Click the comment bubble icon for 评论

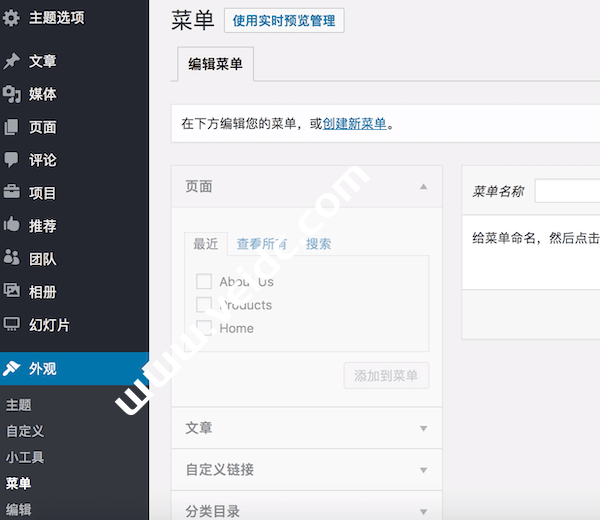[11, 160]
